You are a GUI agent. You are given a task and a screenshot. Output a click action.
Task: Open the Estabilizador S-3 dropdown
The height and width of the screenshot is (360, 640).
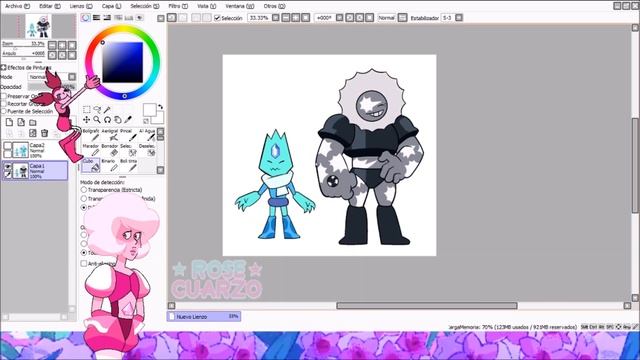(x=459, y=18)
